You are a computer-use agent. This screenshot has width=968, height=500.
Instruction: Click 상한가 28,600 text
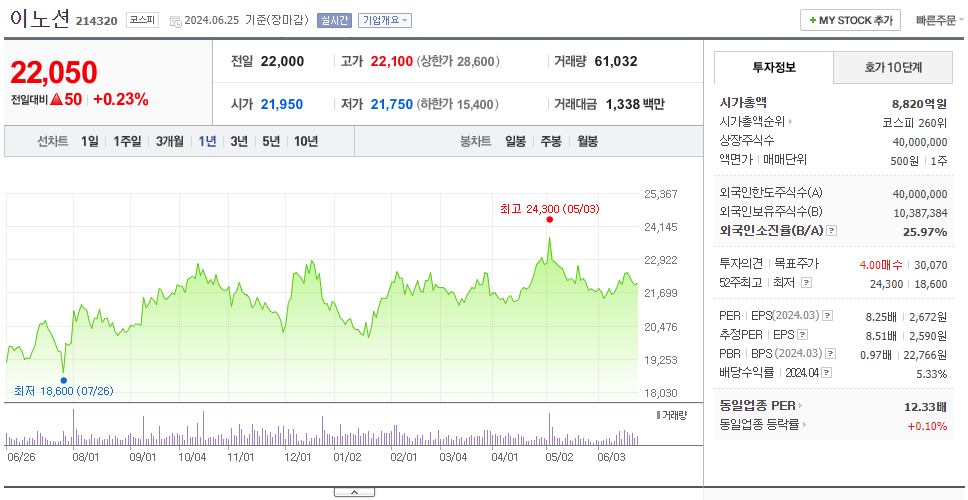pyautogui.click(x=457, y=62)
